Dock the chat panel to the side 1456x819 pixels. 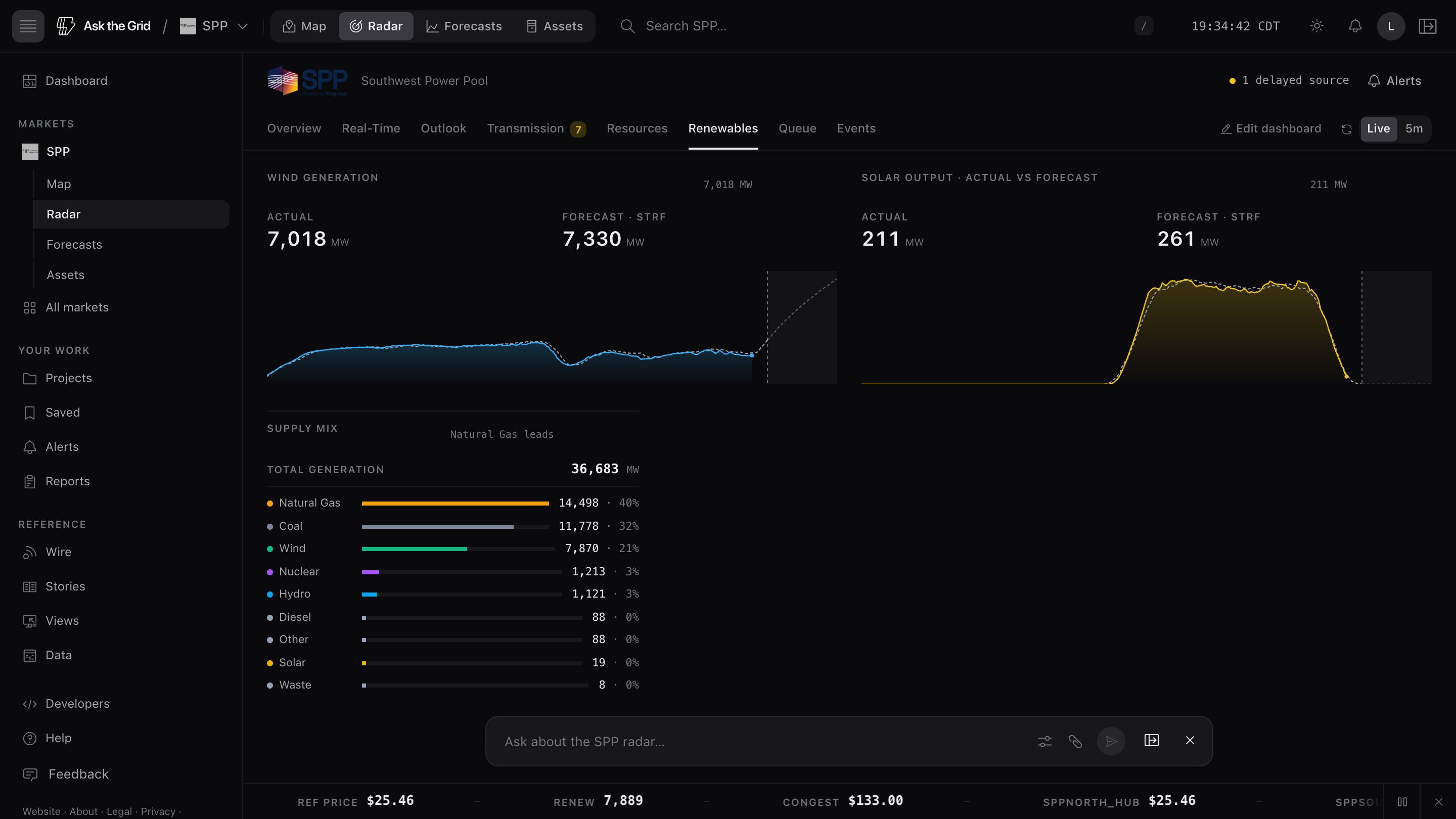[1151, 741]
